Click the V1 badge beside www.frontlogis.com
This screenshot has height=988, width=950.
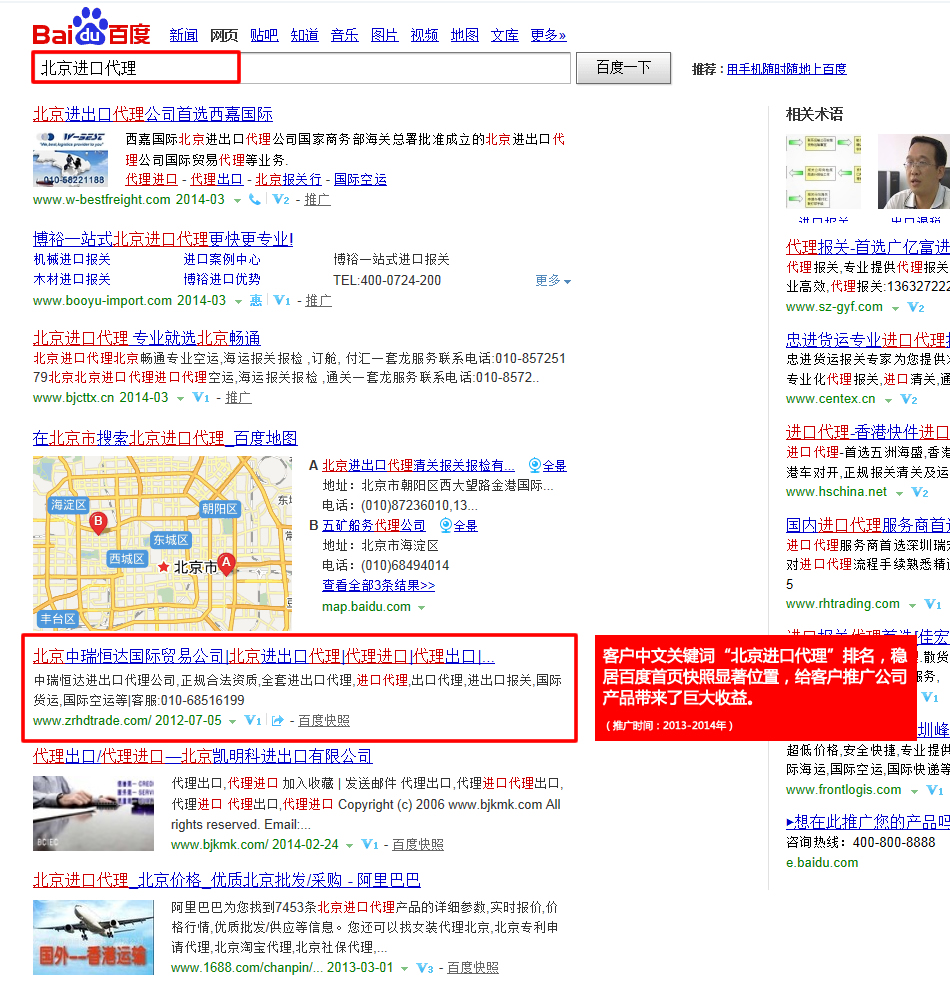935,790
